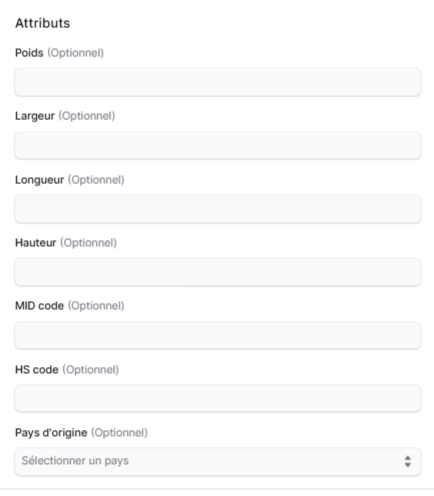Click the MID code label
The width and height of the screenshot is (434, 496).
pyautogui.click(x=40, y=306)
